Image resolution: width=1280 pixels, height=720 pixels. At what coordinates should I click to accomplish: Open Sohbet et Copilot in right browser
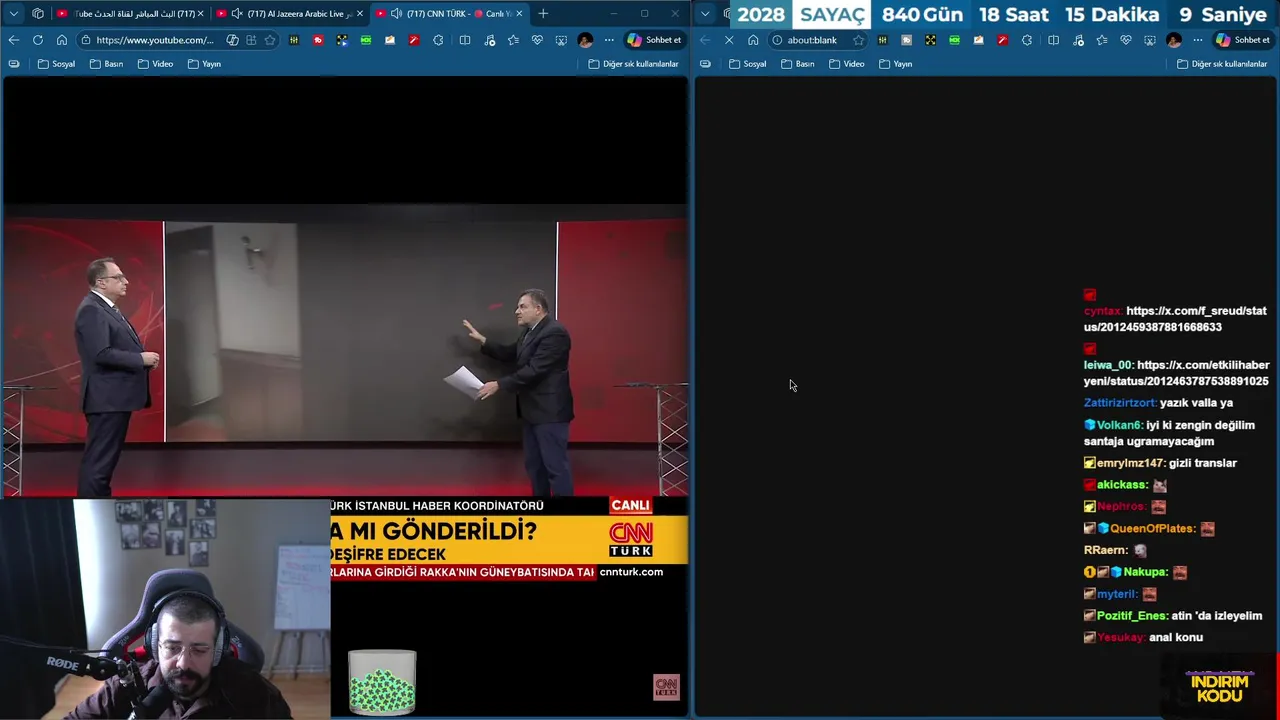[x=1243, y=40]
